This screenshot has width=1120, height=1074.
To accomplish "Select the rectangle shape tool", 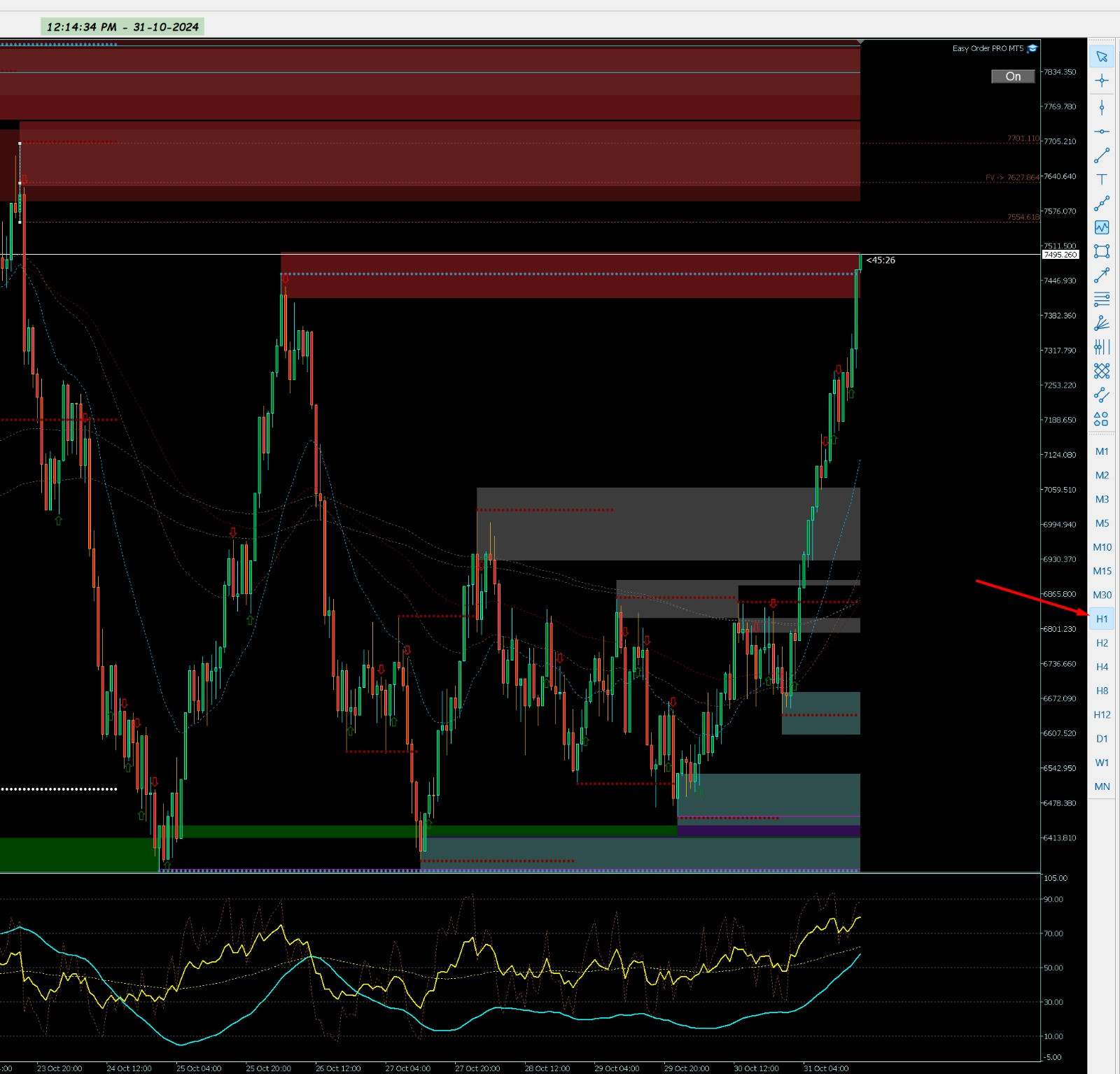I will [x=1102, y=251].
